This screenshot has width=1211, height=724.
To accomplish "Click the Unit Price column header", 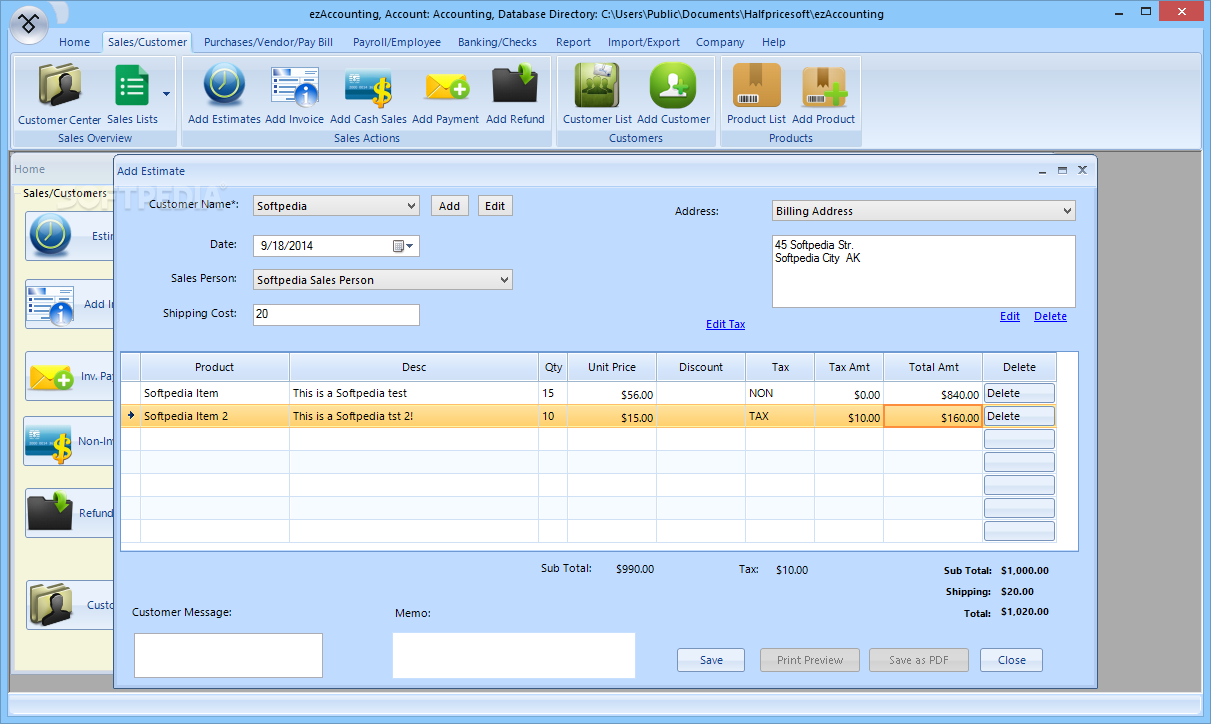I will tap(612, 367).
